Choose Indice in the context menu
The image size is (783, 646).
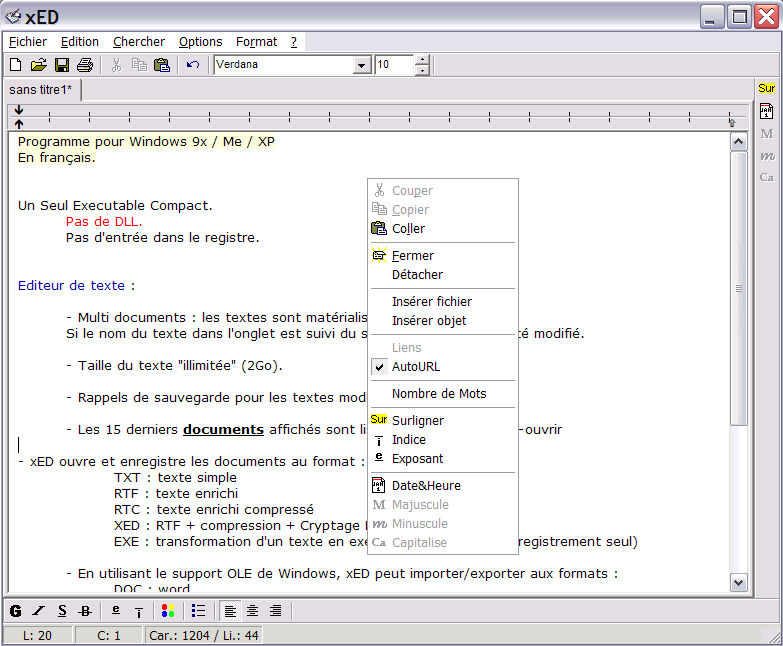[x=442, y=439]
